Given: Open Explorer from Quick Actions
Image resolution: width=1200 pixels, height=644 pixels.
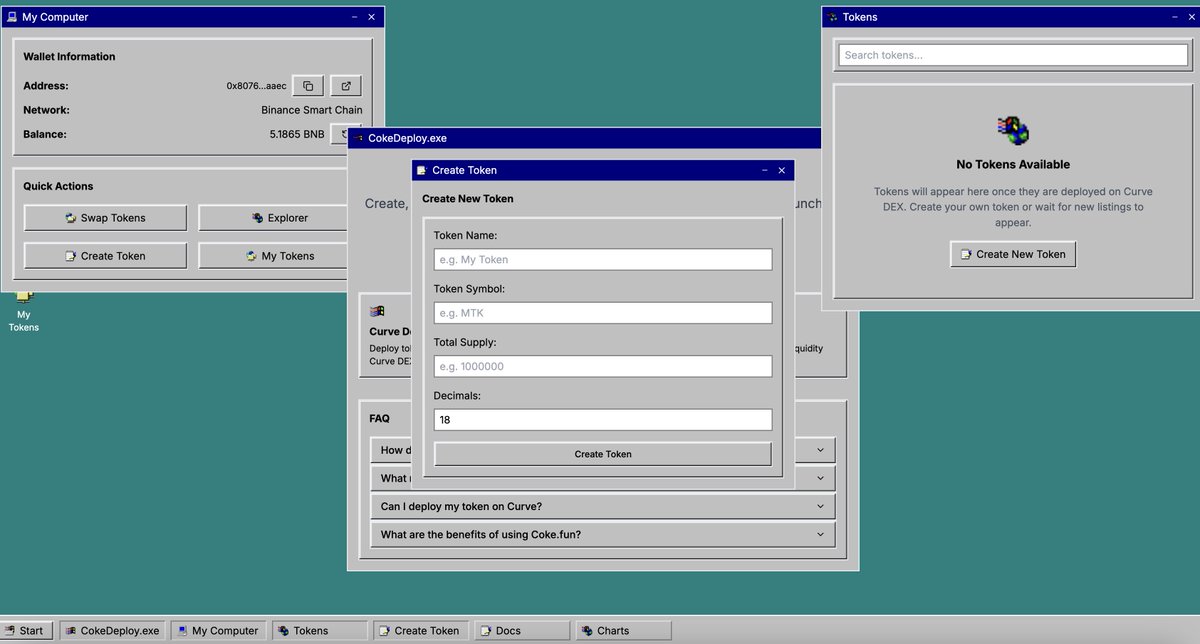Looking at the screenshot, I should tap(274, 218).
